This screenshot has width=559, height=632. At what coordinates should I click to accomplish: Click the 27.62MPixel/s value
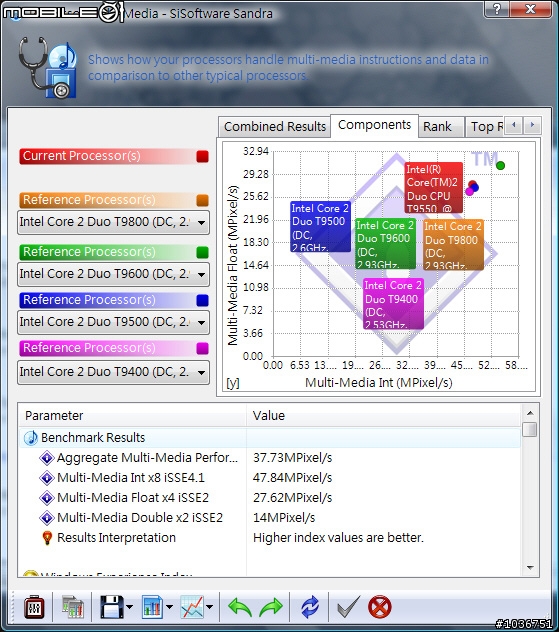pos(293,498)
